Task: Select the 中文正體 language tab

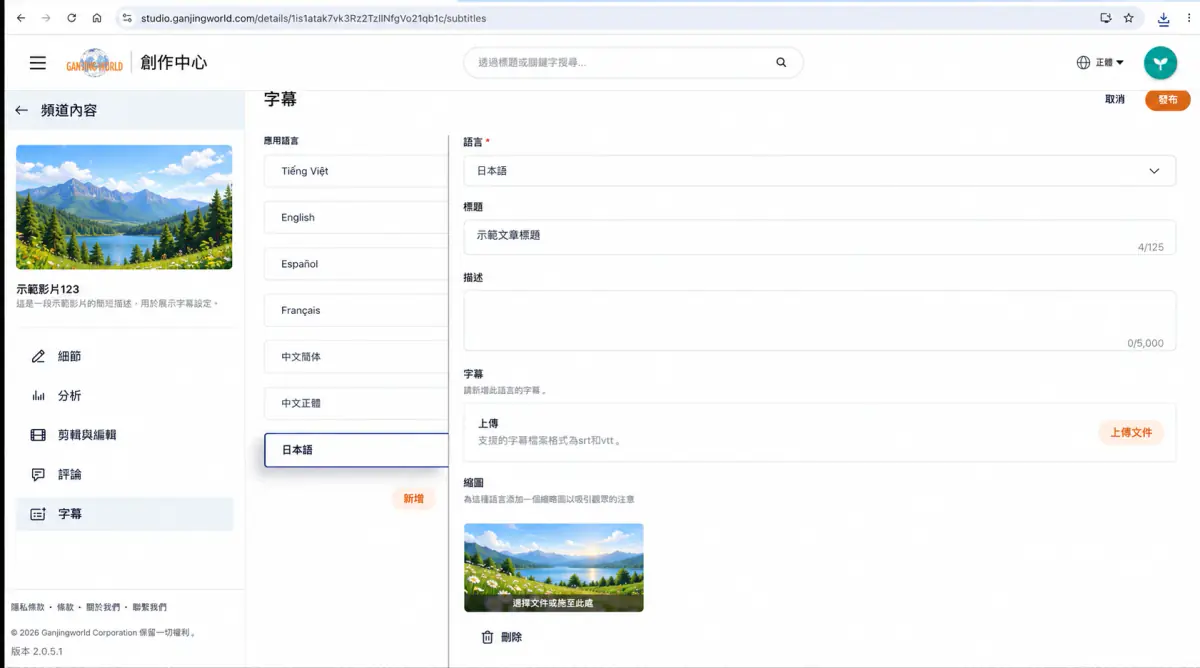Action: point(356,403)
